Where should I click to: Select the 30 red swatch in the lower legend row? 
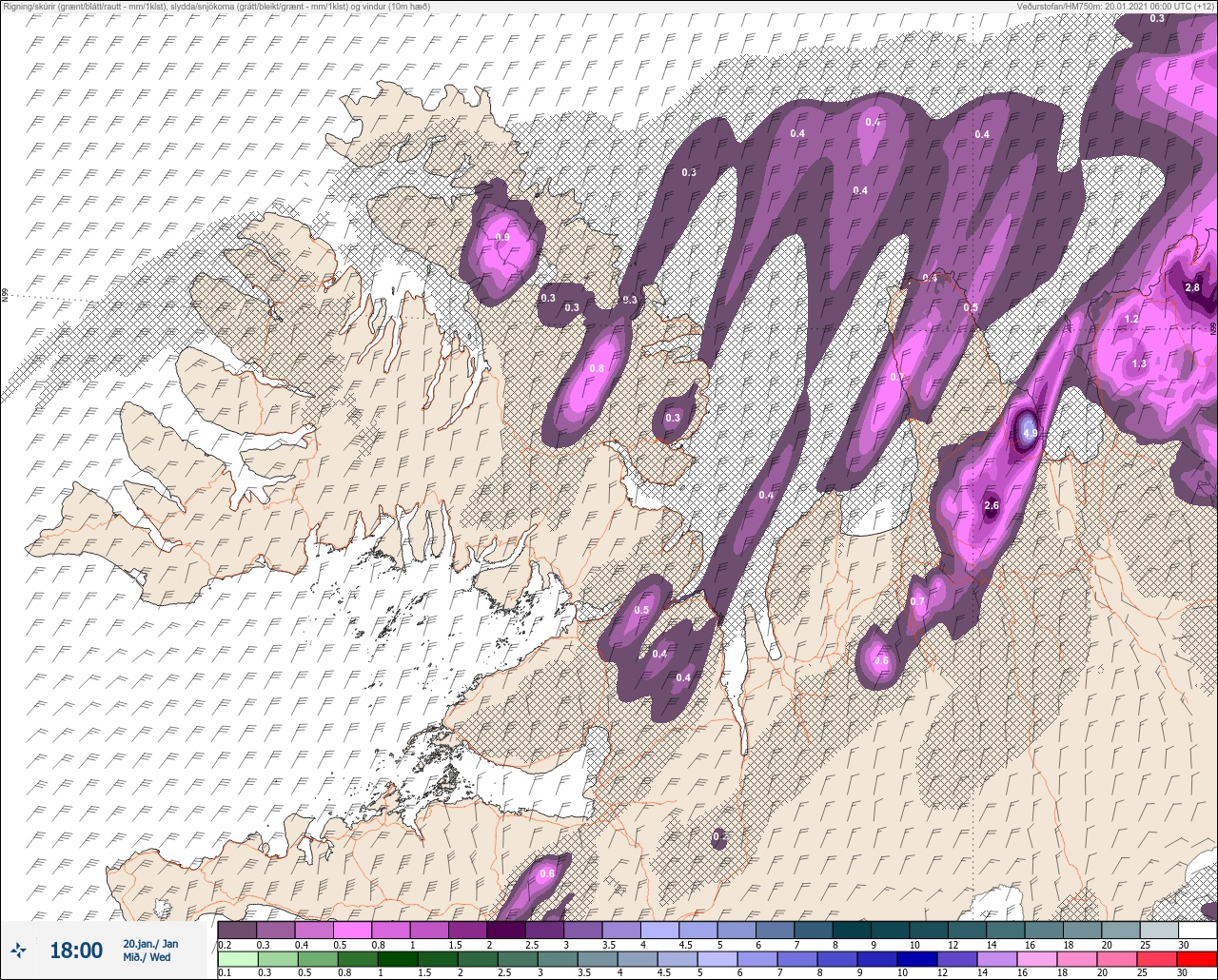click(1197, 958)
